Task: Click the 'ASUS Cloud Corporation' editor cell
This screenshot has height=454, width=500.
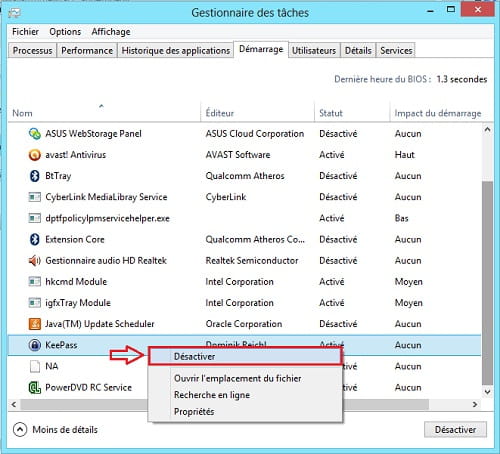Action: (255, 134)
